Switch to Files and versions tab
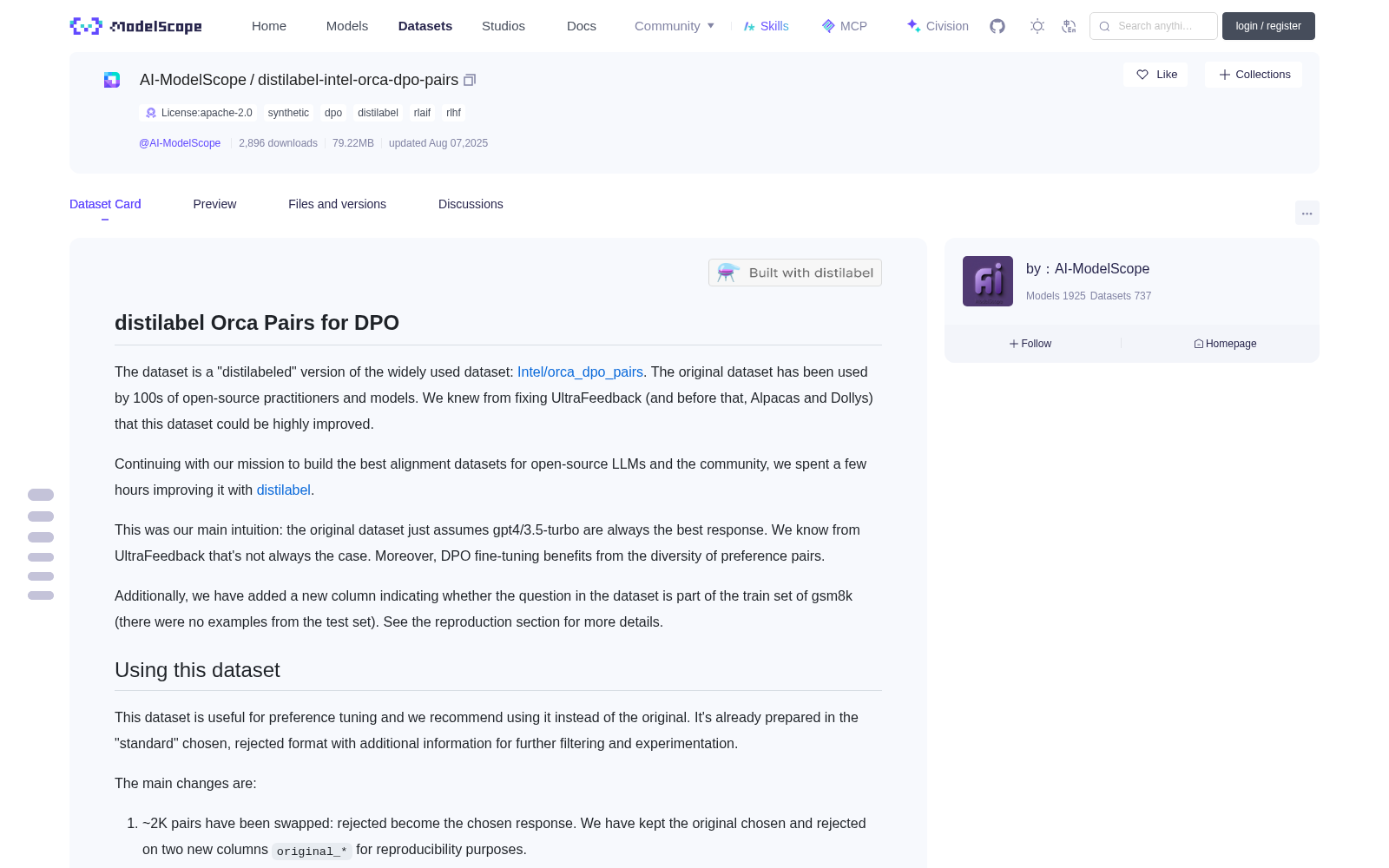The image size is (1389, 868). (337, 204)
